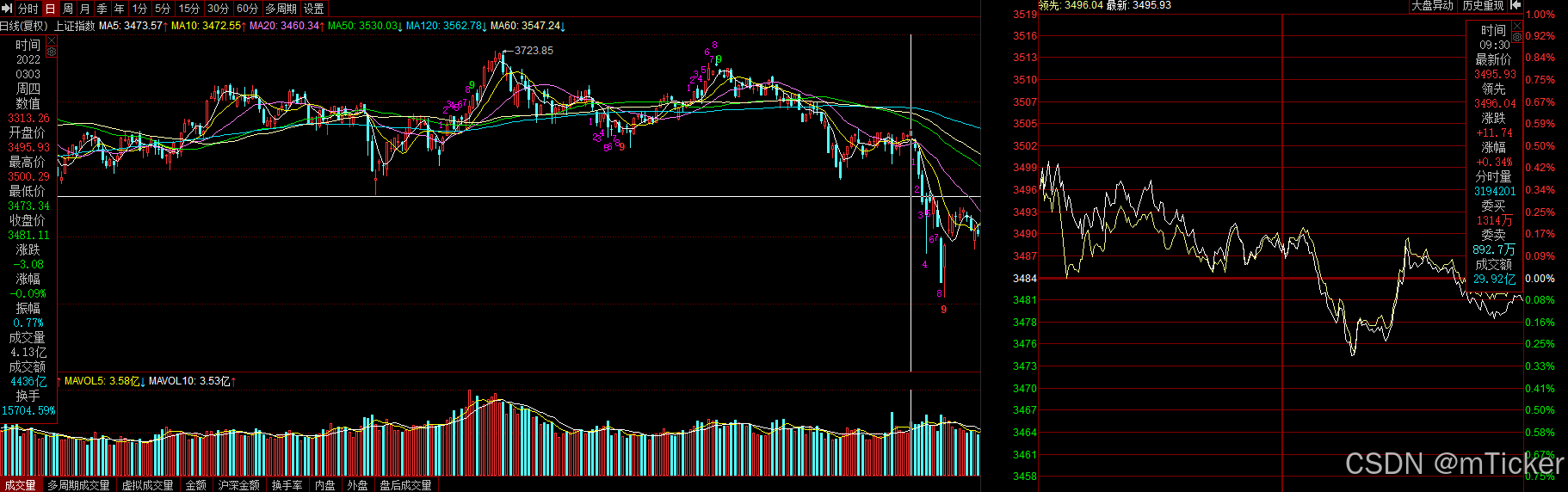
Task: Select the 盘后成交量 indicator tab
Action: coord(405,485)
